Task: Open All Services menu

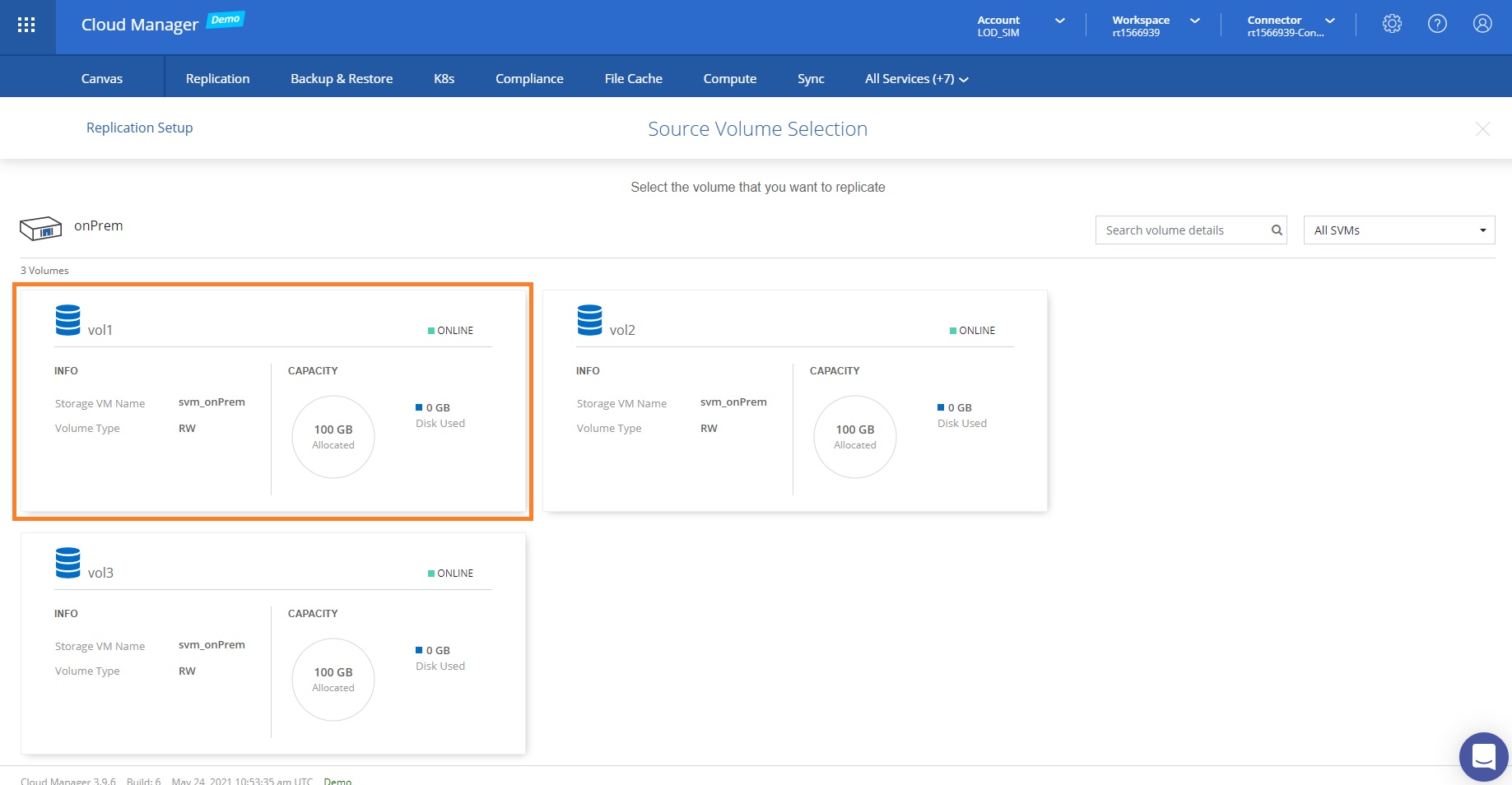Action: 916,79
